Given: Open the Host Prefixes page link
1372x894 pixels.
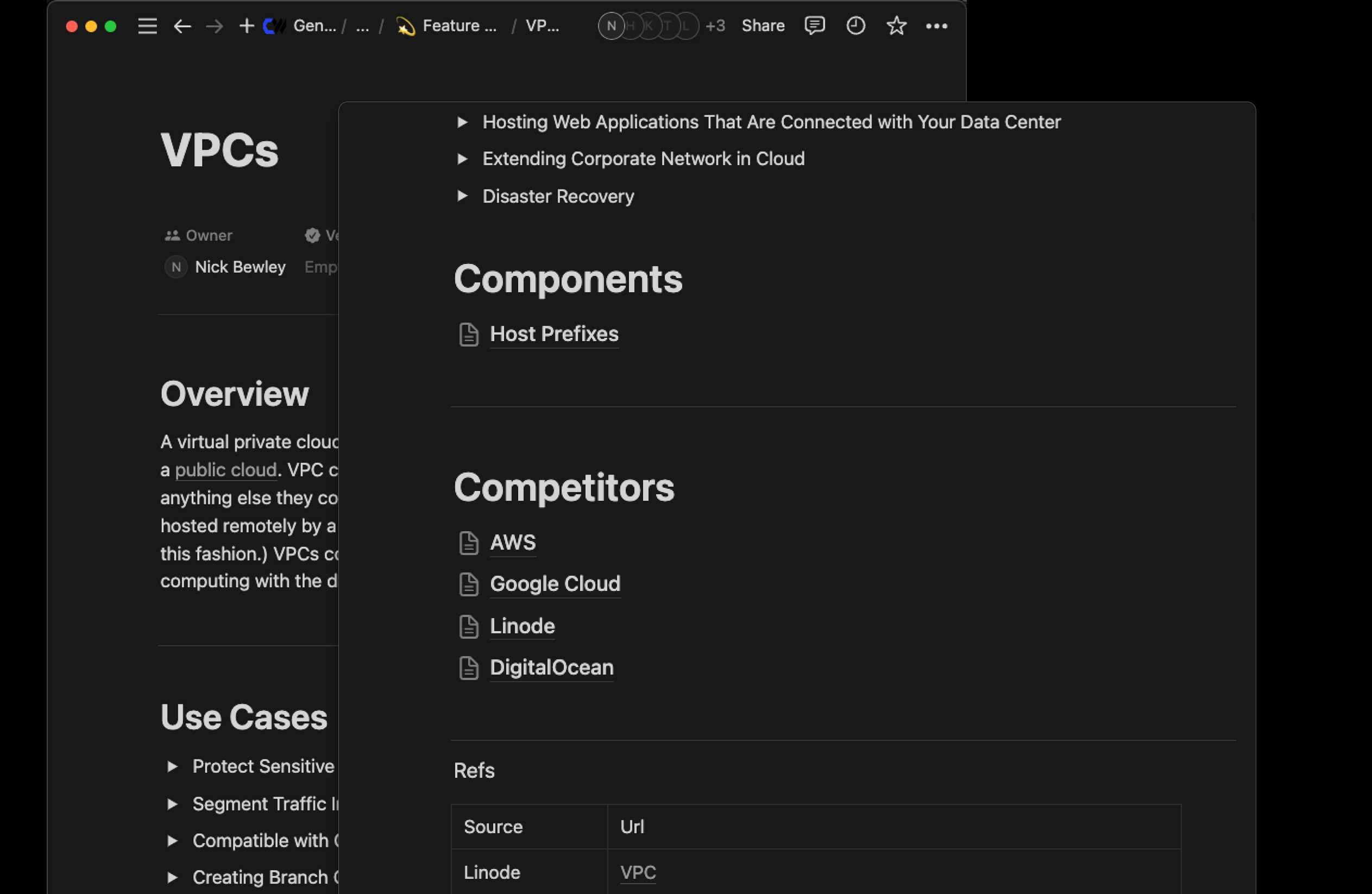Looking at the screenshot, I should coord(554,335).
